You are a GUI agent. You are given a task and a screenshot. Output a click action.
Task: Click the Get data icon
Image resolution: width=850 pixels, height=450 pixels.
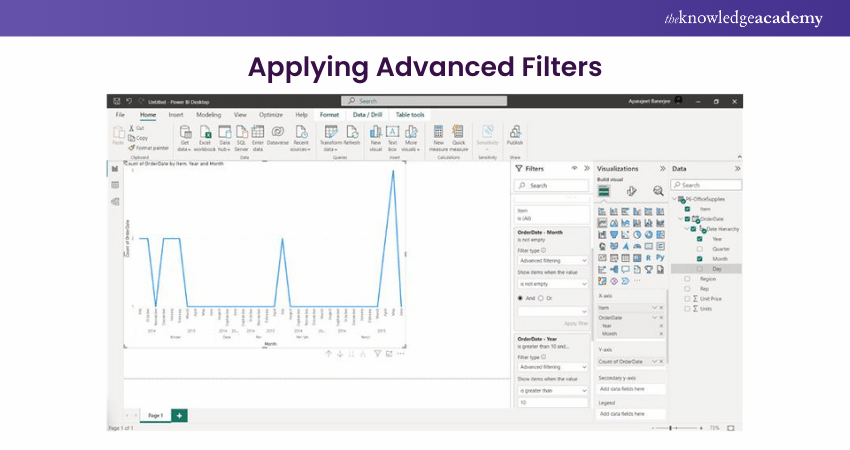185,133
